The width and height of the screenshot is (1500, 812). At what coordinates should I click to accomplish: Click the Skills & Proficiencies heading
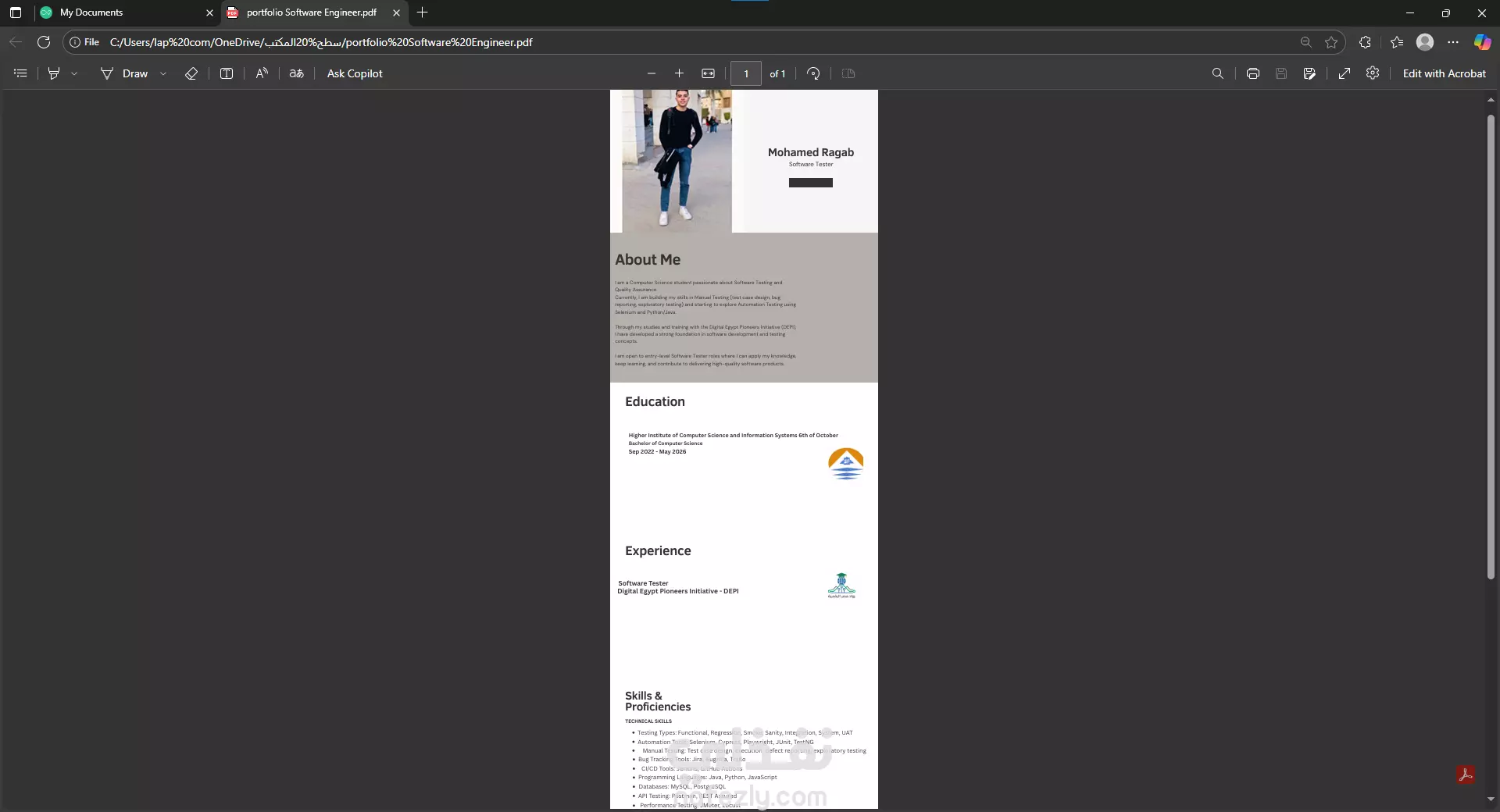[x=658, y=701]
